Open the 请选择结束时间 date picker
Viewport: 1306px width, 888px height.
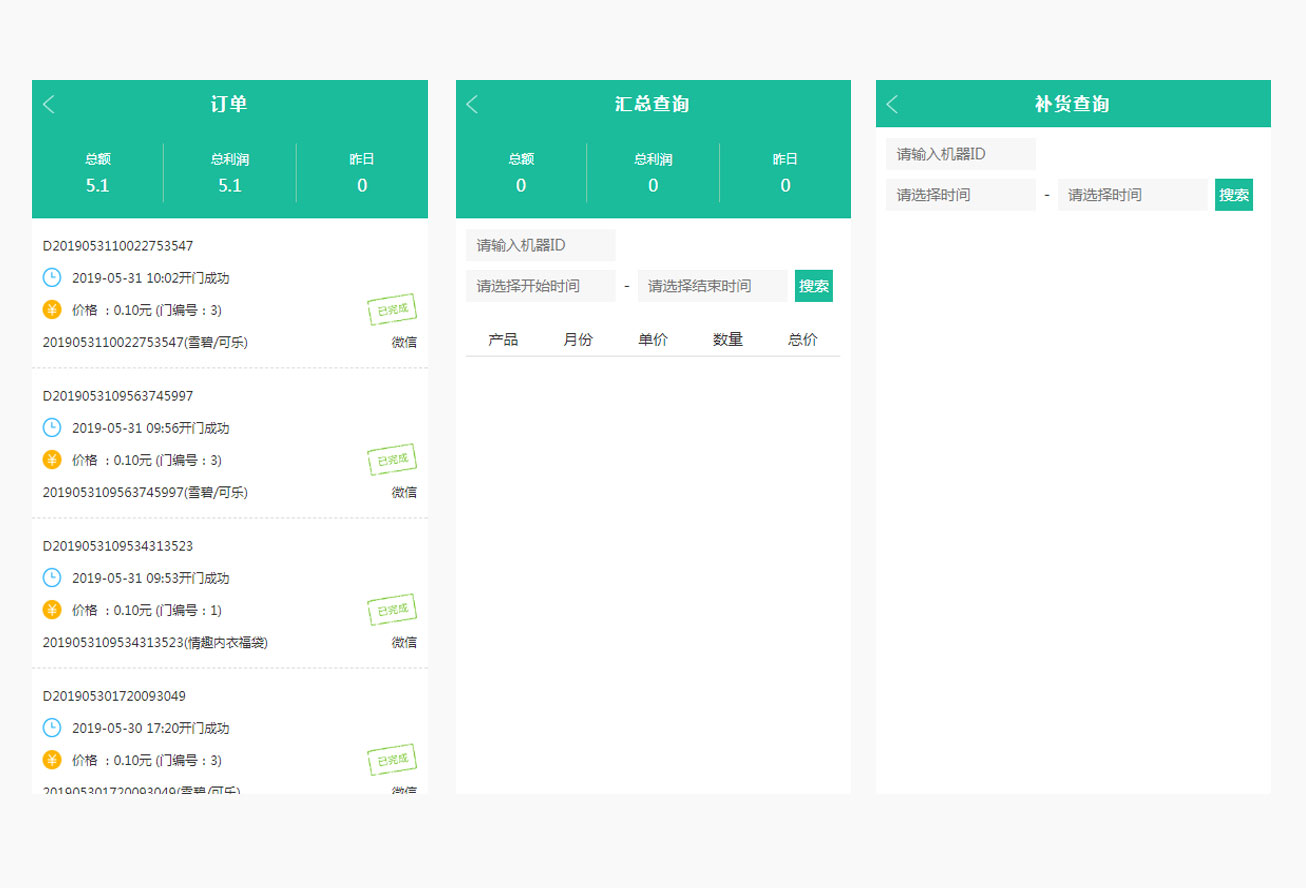pyautogui.click(x=713, y=286)
